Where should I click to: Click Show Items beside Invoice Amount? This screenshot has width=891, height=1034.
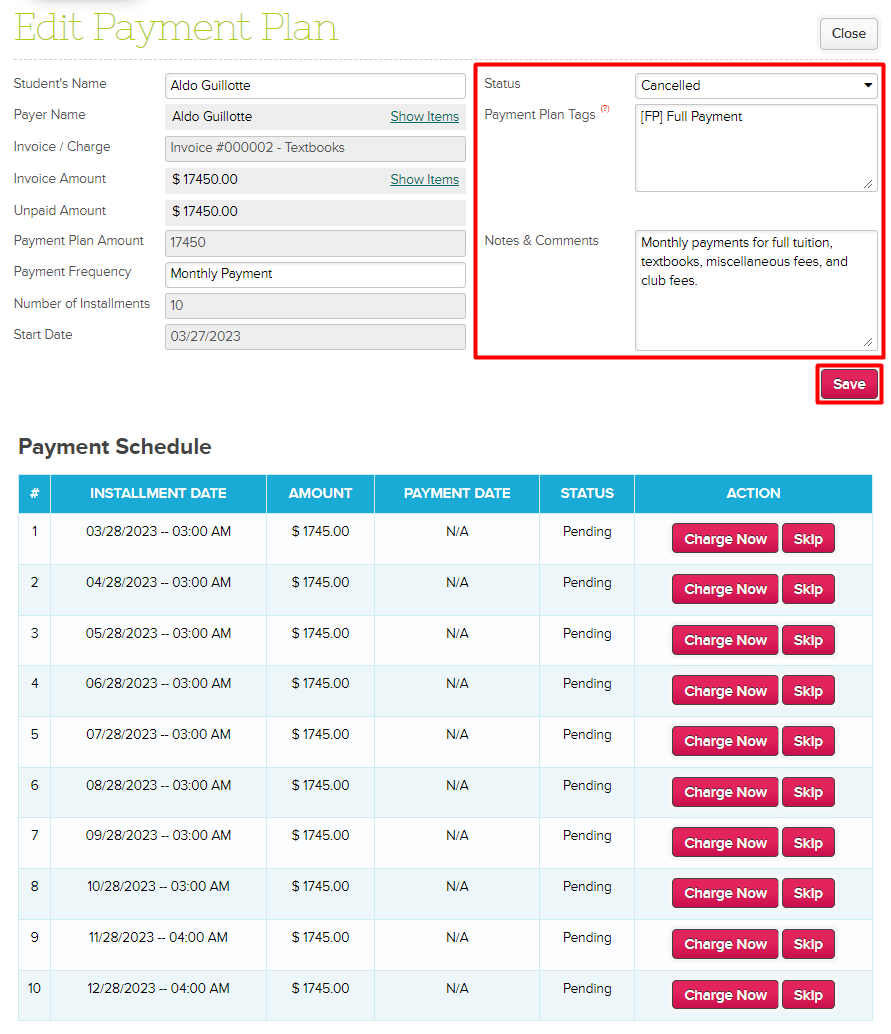pos(424,180)
